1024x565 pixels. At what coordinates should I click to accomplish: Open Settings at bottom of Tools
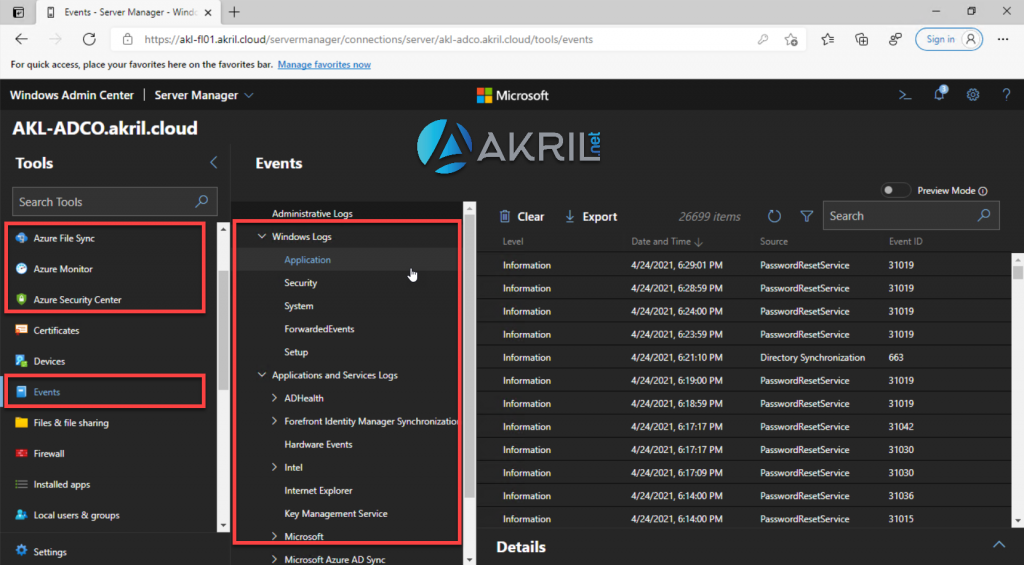pyautogui.click(x=50, y=552)
